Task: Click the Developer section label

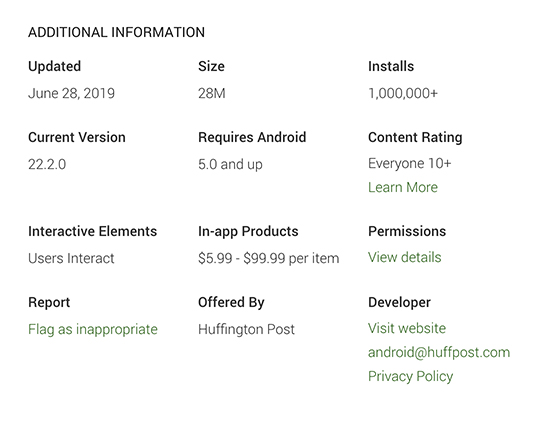Action: click(x=399, y=303)
